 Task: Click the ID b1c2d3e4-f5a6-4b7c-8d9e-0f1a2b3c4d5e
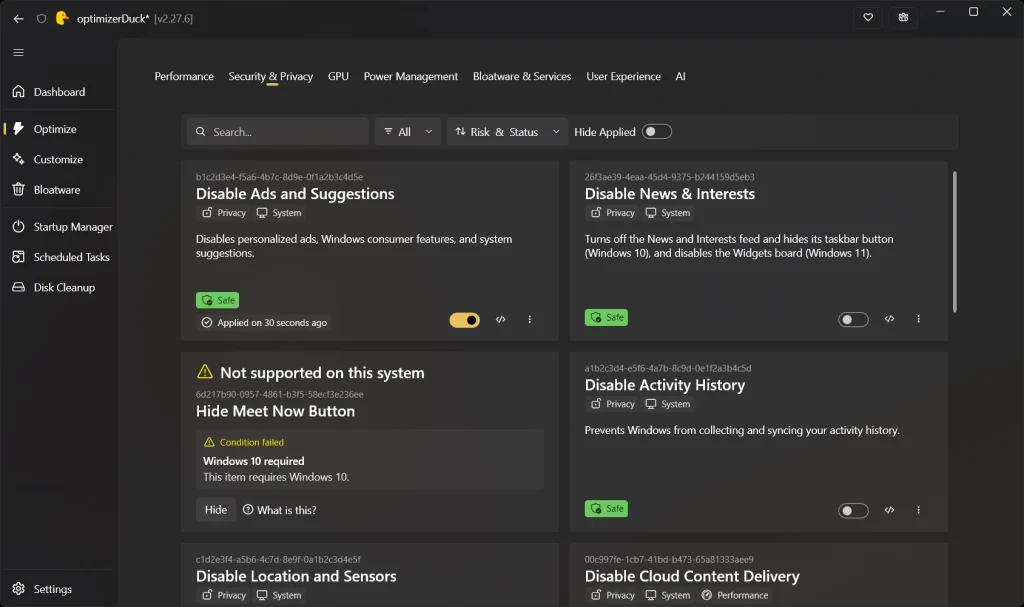click(x=280, y=177)
